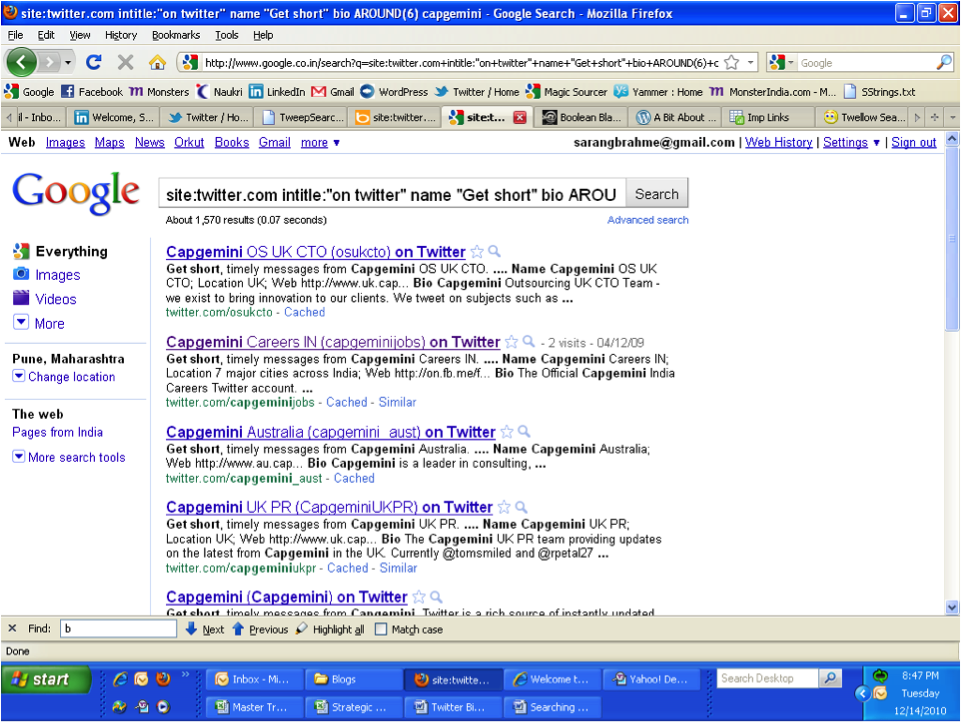Stop loading with the X toolbar icon
This screenshot has width=961, height=722.
(125, 62)
